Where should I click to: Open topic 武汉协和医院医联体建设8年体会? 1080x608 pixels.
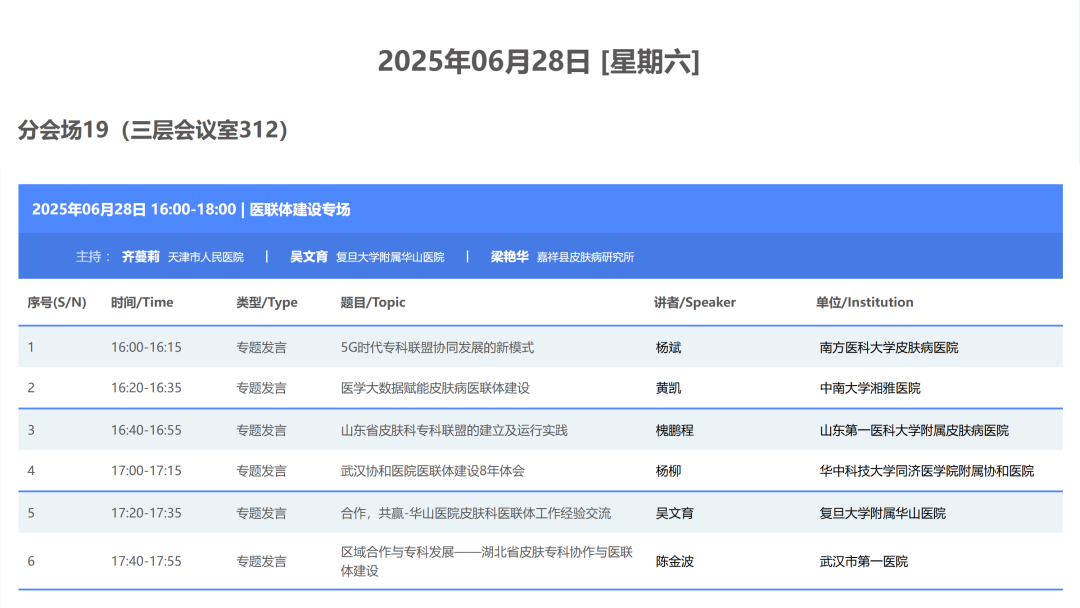tap(434, 470)
